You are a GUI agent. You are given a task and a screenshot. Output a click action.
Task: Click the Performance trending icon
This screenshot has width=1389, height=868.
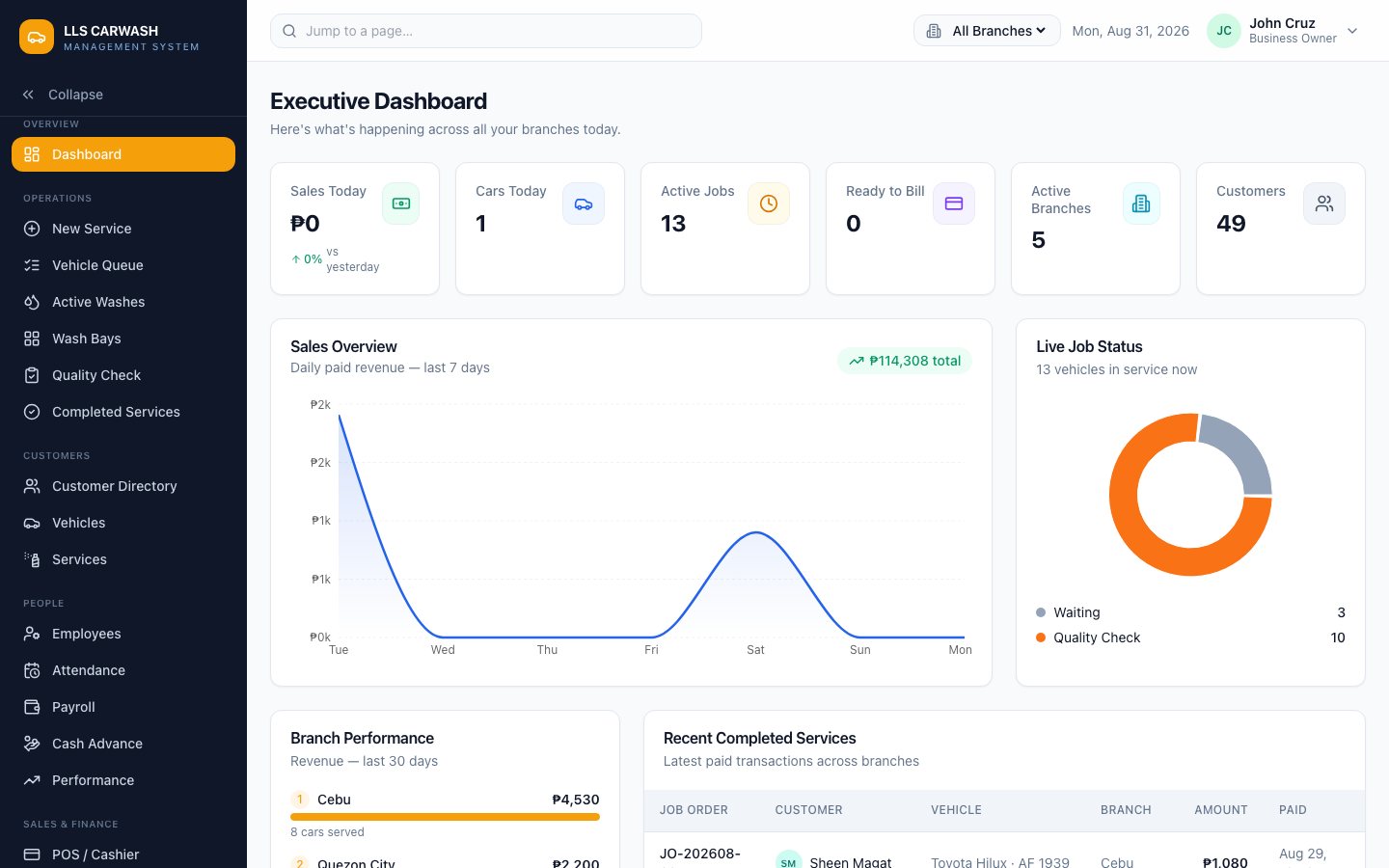click(x=32, y=780)
